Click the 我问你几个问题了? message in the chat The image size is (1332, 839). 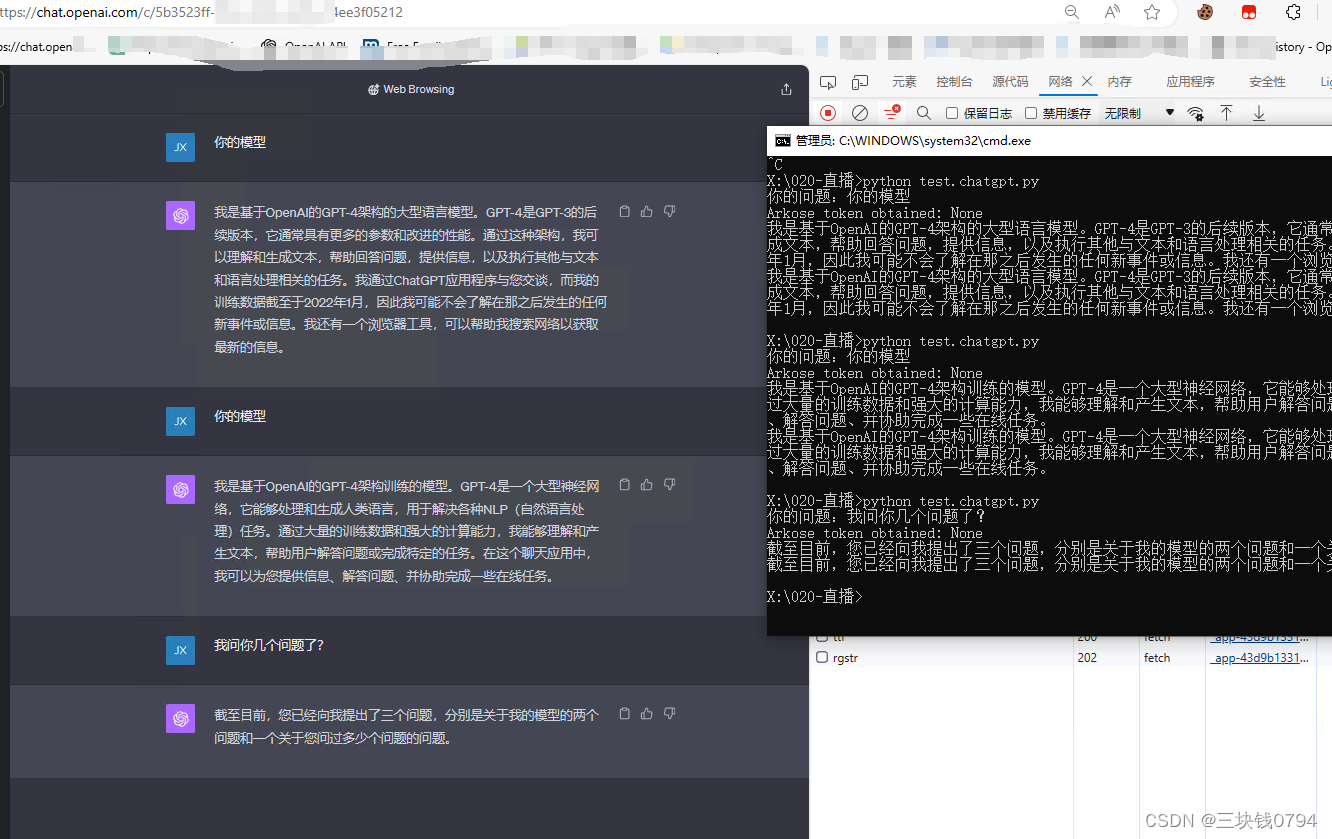point(269,646)
